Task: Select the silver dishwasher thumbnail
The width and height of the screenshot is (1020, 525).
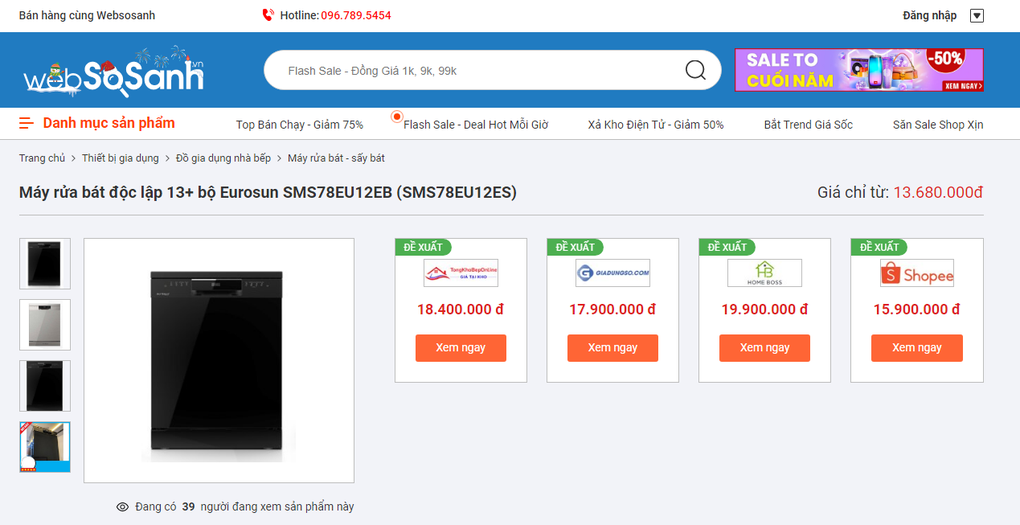Action: click(x=45, y=325)
